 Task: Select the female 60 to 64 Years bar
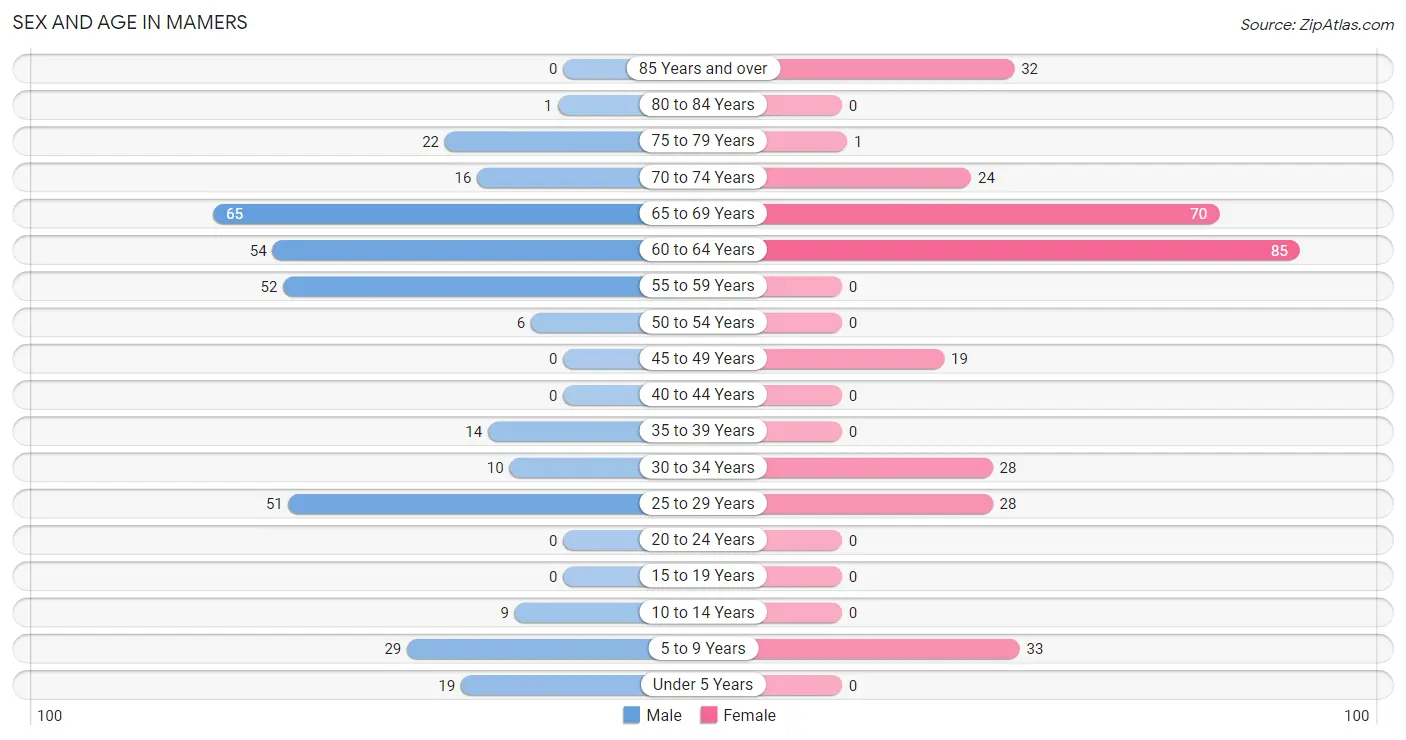point(1029,250)
